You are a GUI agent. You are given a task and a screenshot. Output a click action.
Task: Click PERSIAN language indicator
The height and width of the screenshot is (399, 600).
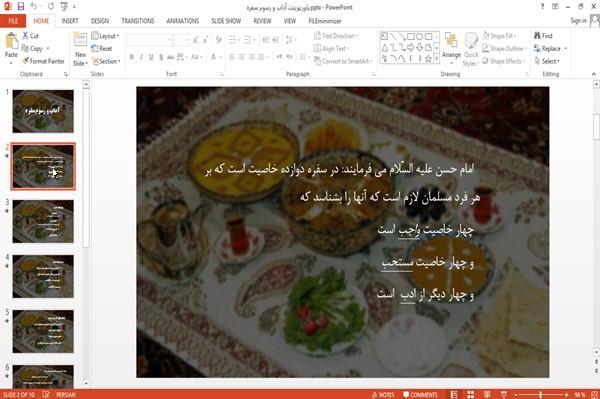click(66, 395)
